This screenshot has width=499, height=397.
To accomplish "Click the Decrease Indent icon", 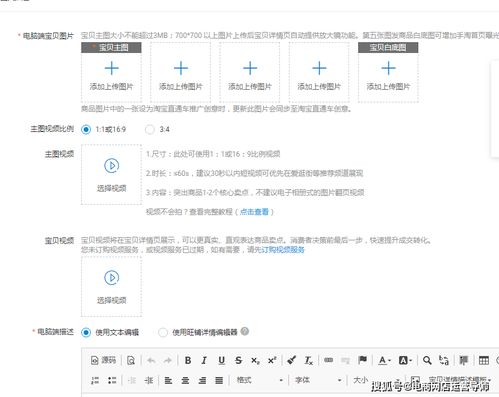I will pos(132,380).
